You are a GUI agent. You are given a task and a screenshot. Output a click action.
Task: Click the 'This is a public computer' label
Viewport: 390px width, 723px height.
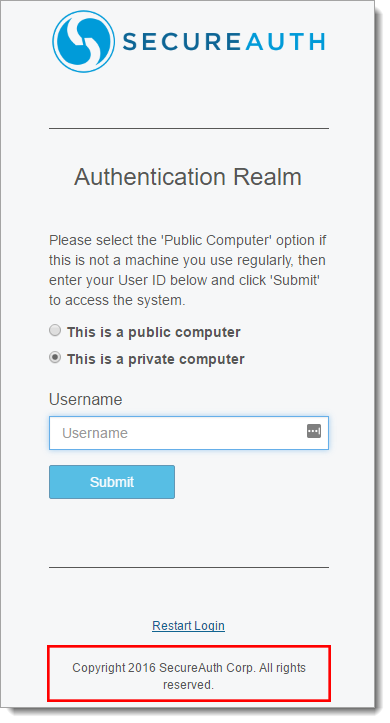coord(154,332)
